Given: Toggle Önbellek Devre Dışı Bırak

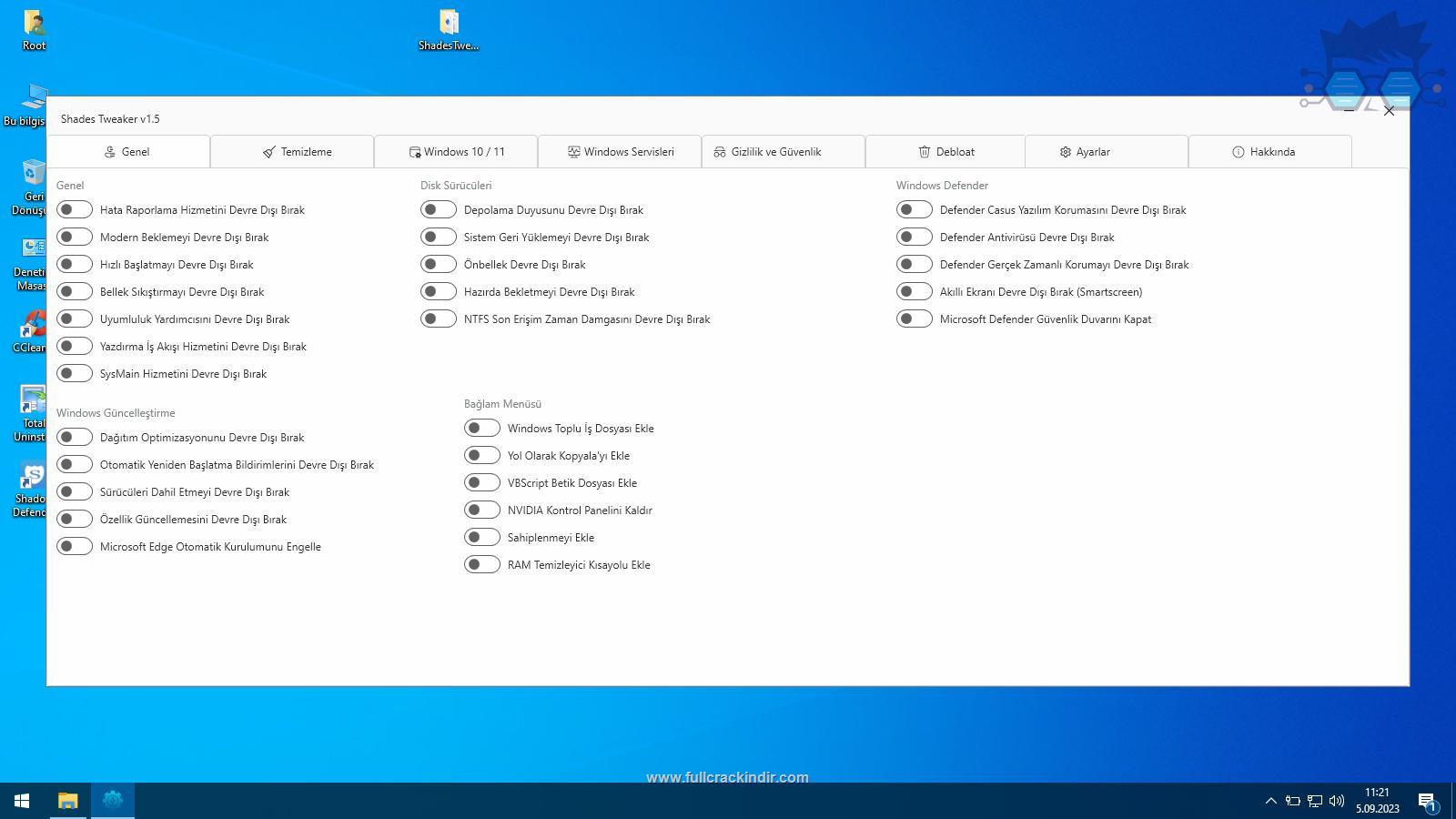Looking at the screenshot, I should click(x=439, y=264).
